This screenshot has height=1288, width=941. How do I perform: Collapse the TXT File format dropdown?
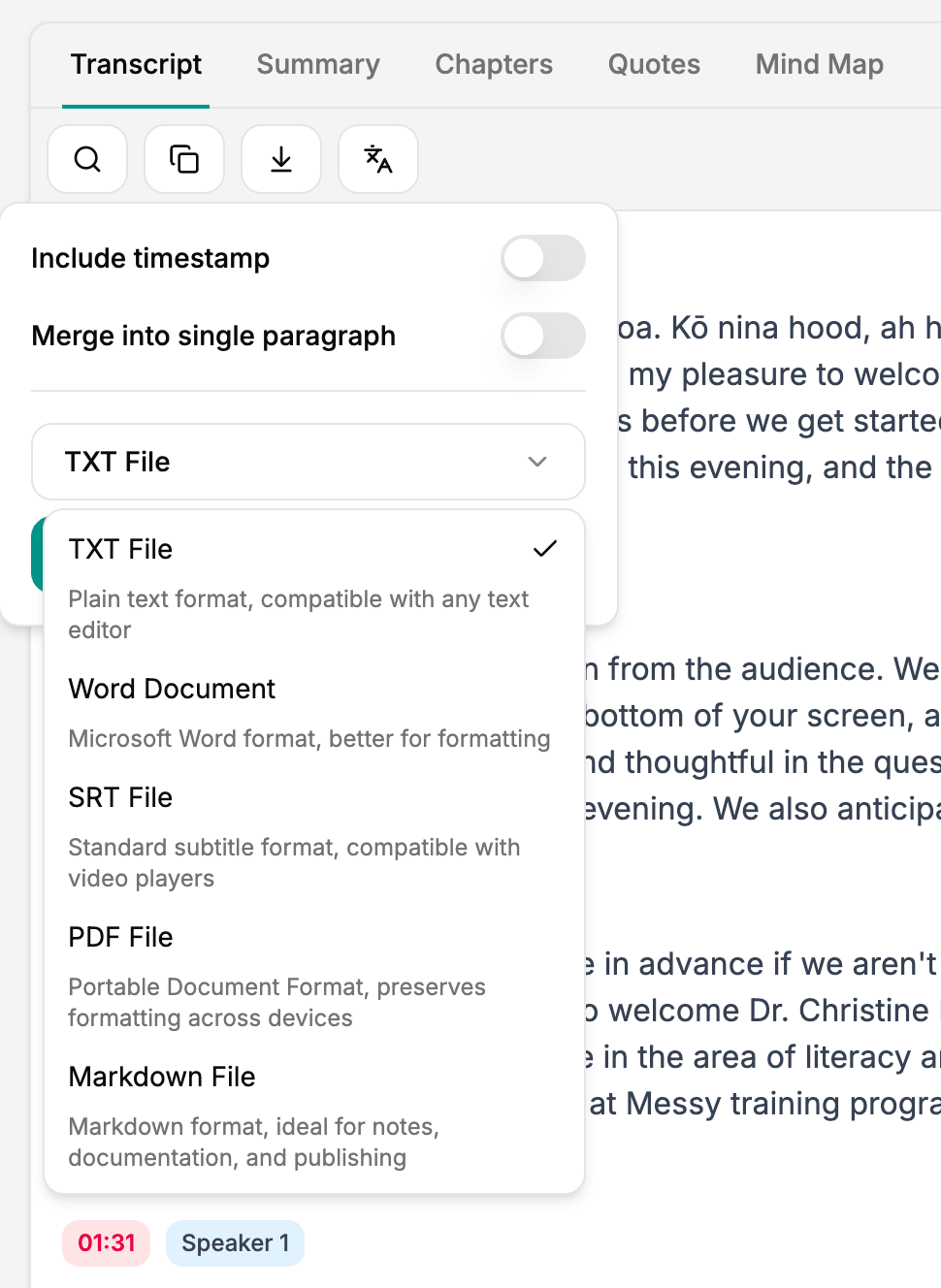pos(308,462)
